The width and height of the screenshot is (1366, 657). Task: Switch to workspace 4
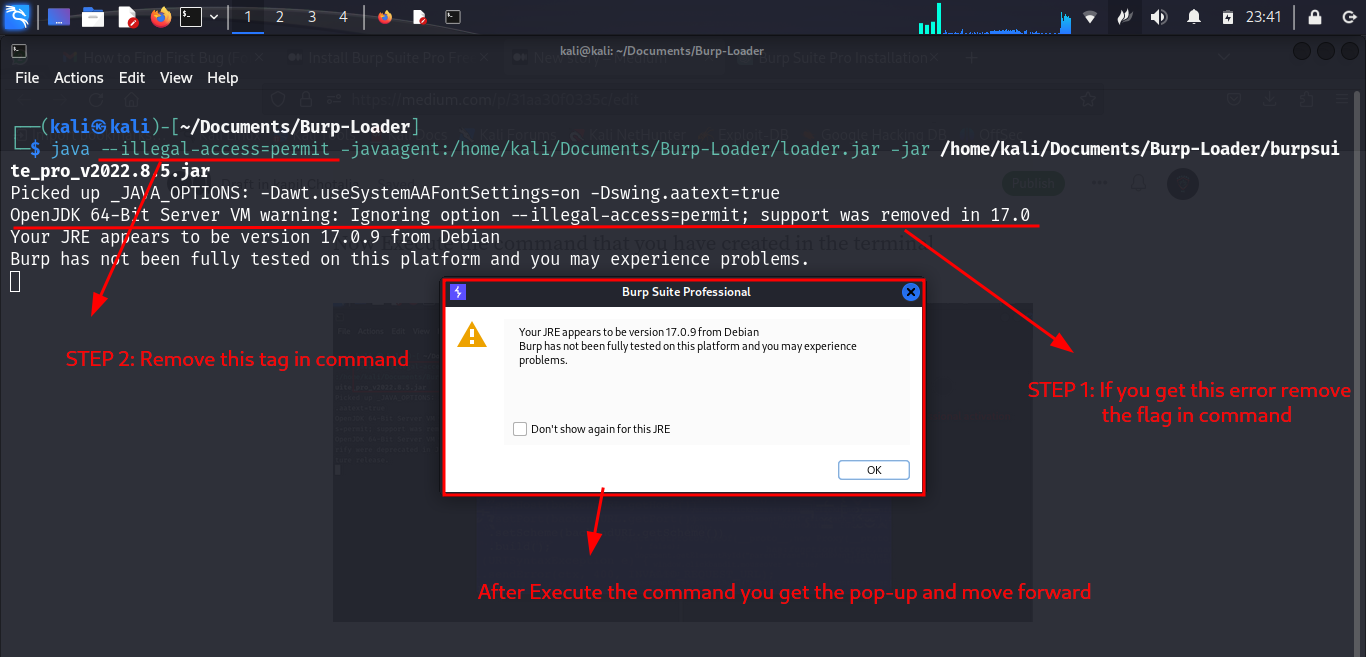[x=344, y=17]
